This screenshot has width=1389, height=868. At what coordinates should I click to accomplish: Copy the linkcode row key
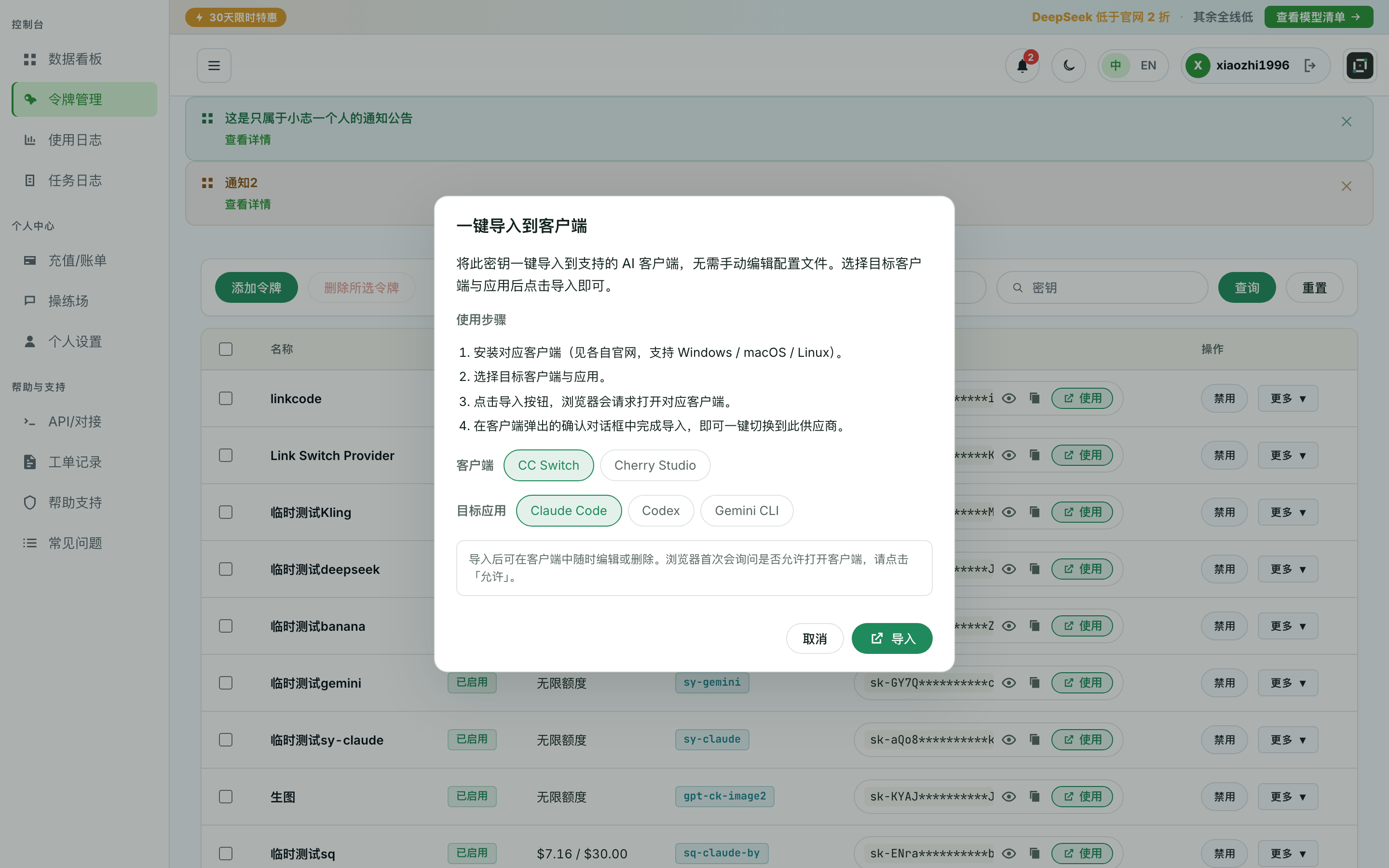(x=1035, y=398)
